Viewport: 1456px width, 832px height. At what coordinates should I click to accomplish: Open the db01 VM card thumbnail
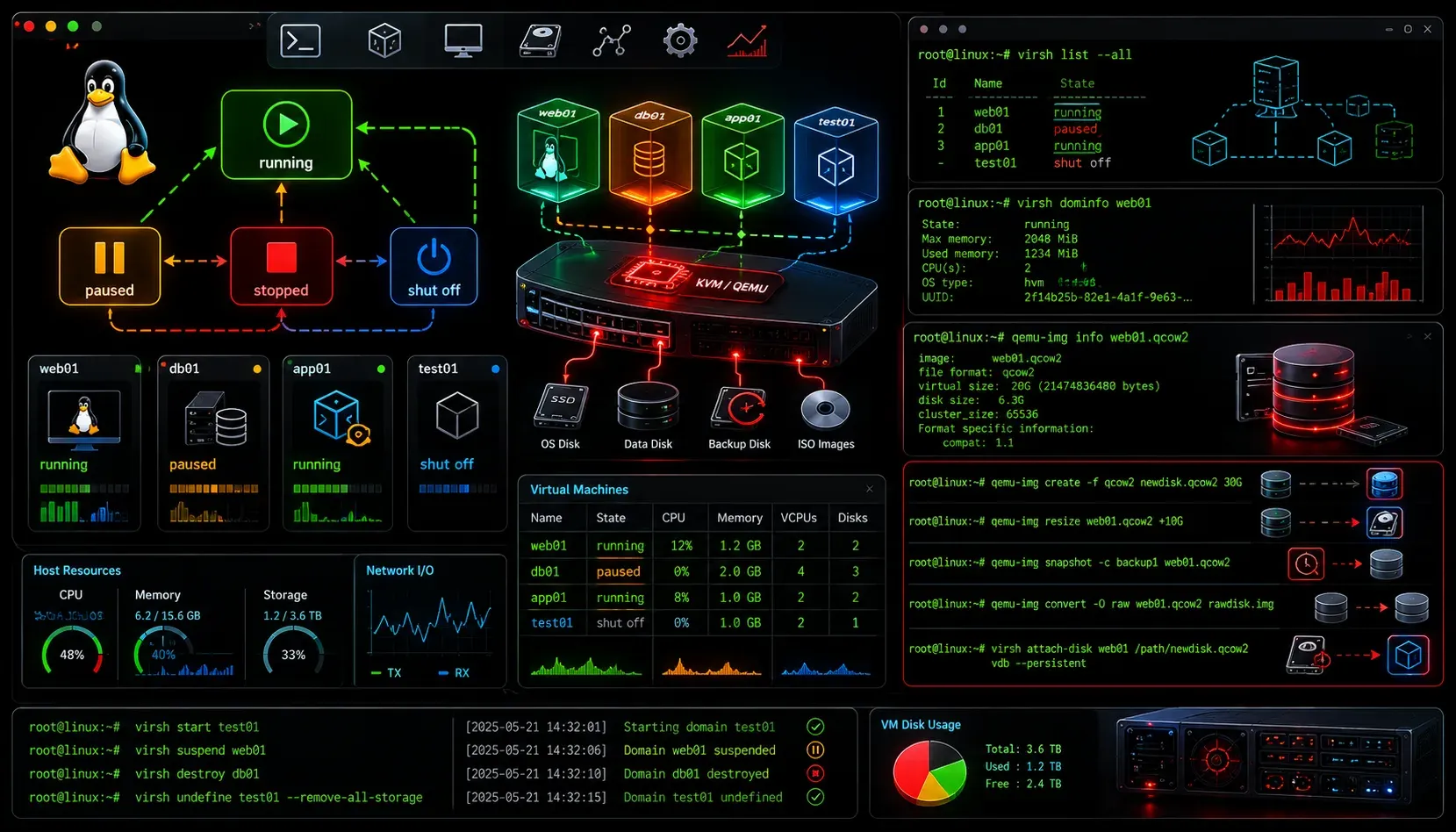coord(215,420)
